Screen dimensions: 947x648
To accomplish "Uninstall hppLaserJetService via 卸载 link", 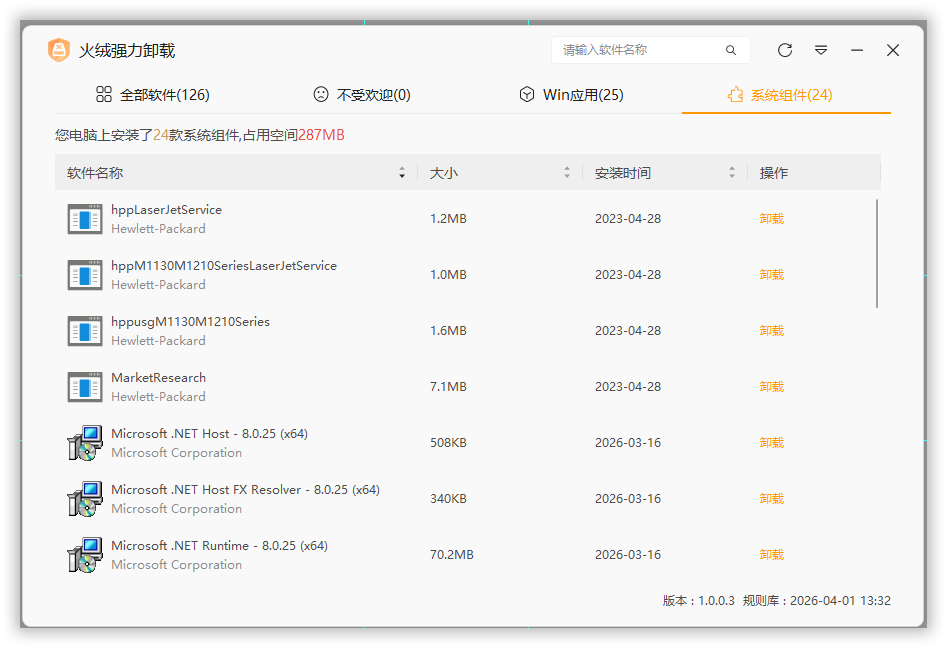I will pos(771,219).
